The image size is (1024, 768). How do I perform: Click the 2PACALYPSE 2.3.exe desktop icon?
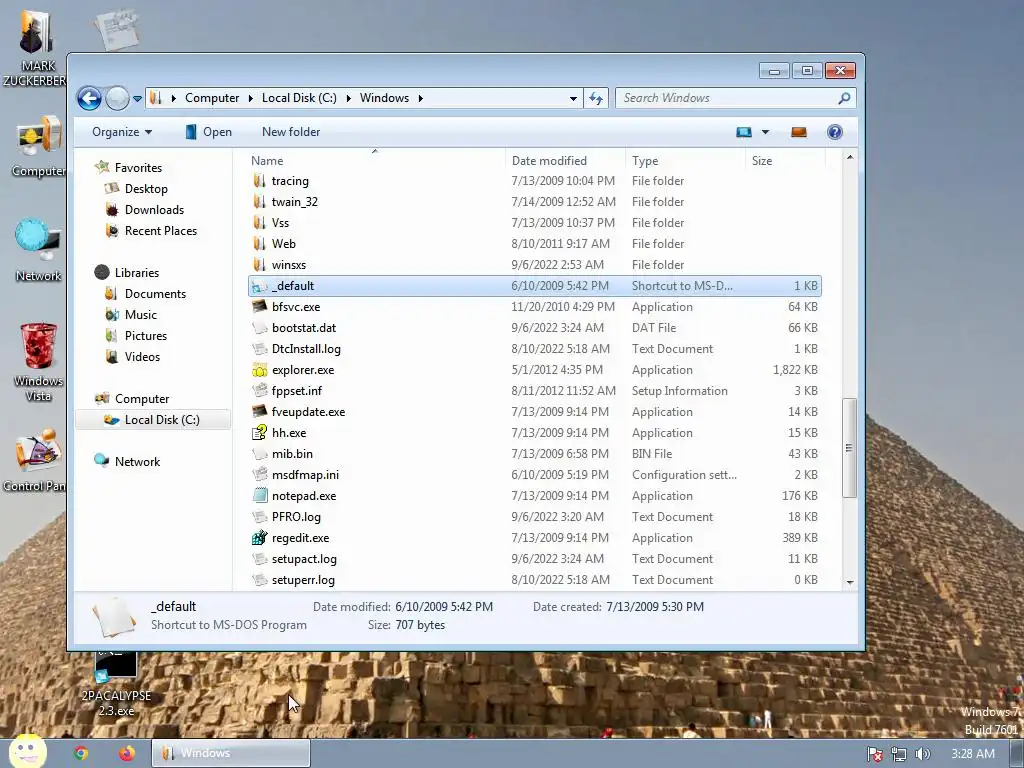coord(116,684)
